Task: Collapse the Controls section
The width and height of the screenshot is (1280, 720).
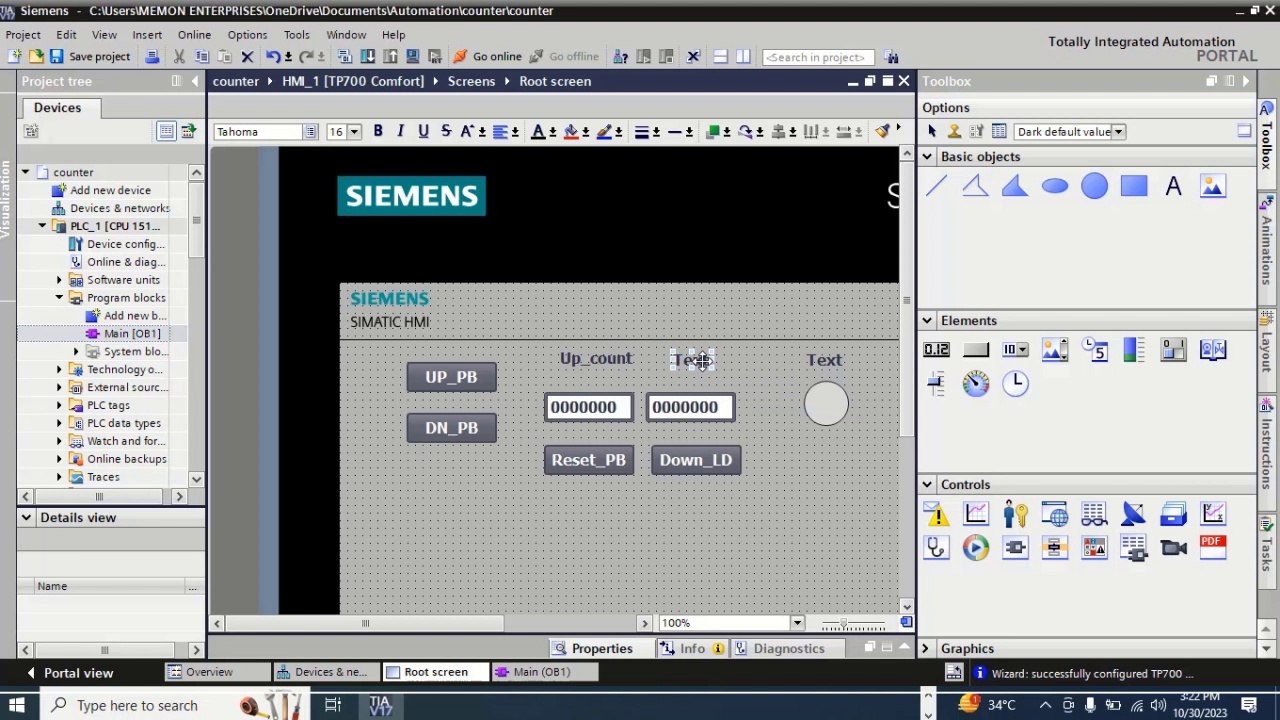Action: (927, 485)
